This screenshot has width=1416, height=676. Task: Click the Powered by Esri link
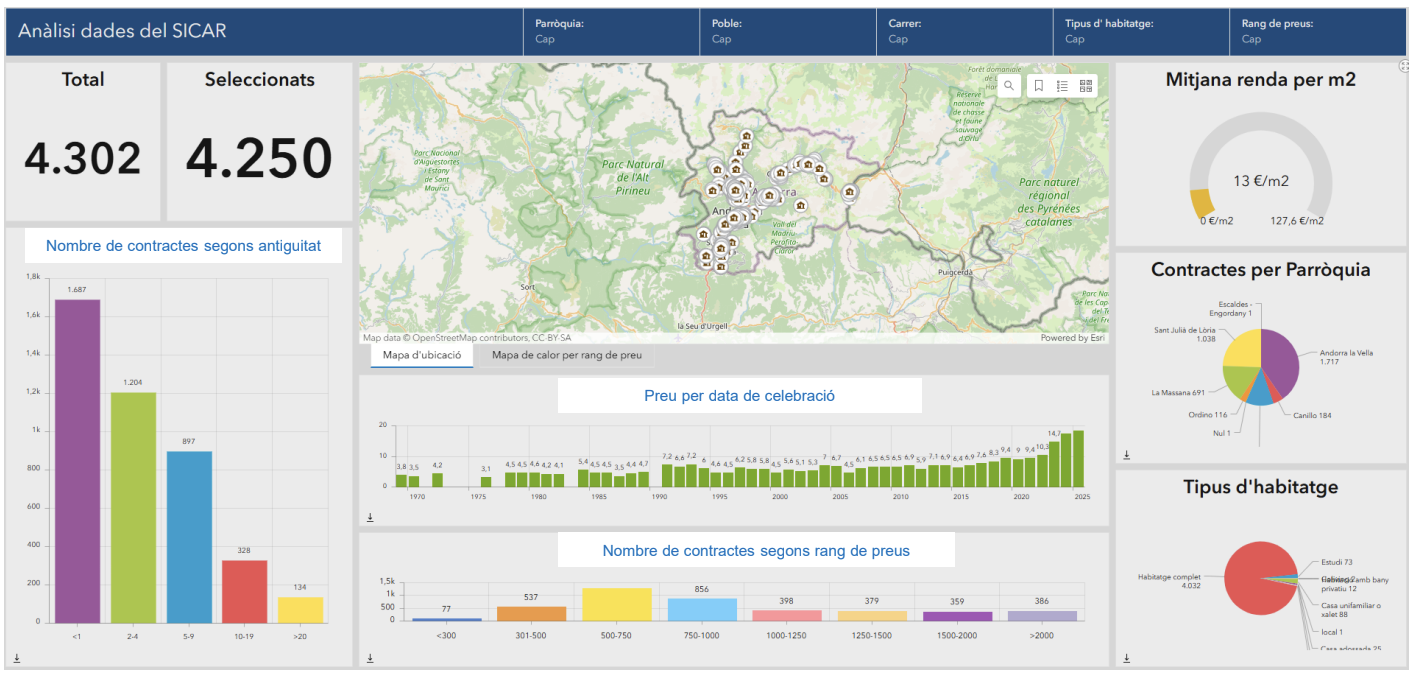(1072, 338)
